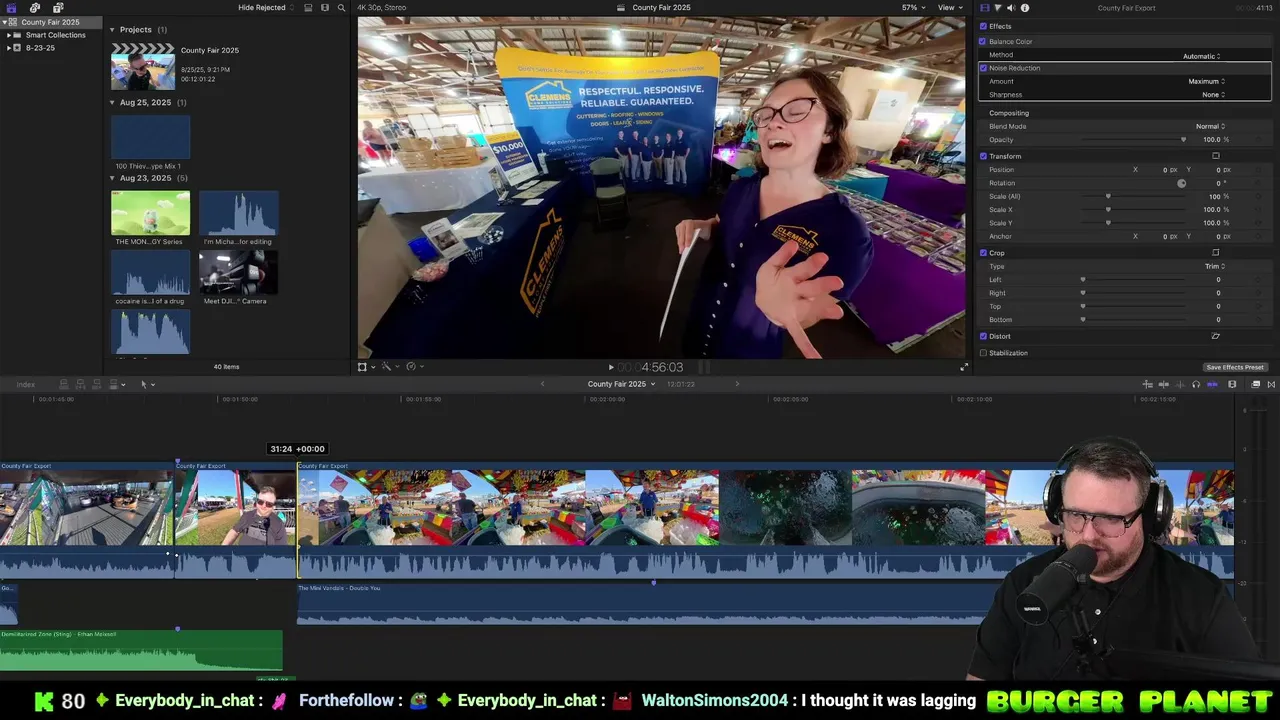Collapse the Aug 23, 2025 group
This screenshot has width=1280, height=720.
click(112, 178)
